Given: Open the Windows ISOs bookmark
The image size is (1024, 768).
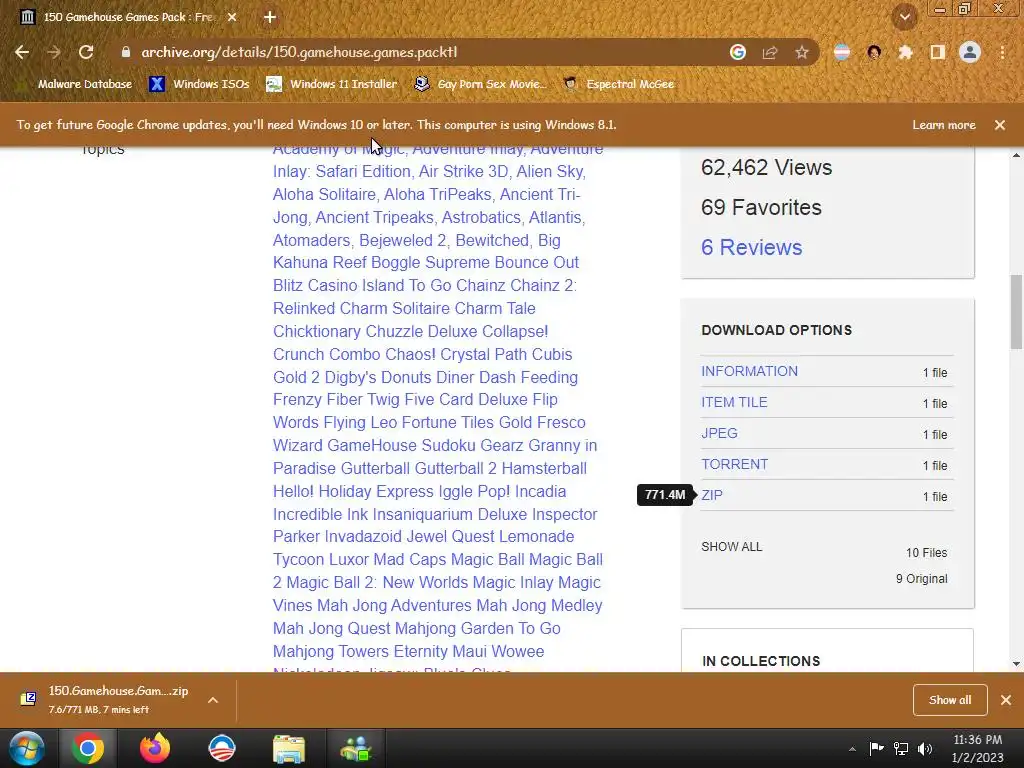Looking at the screenshot, I should [x=199, y=84].
